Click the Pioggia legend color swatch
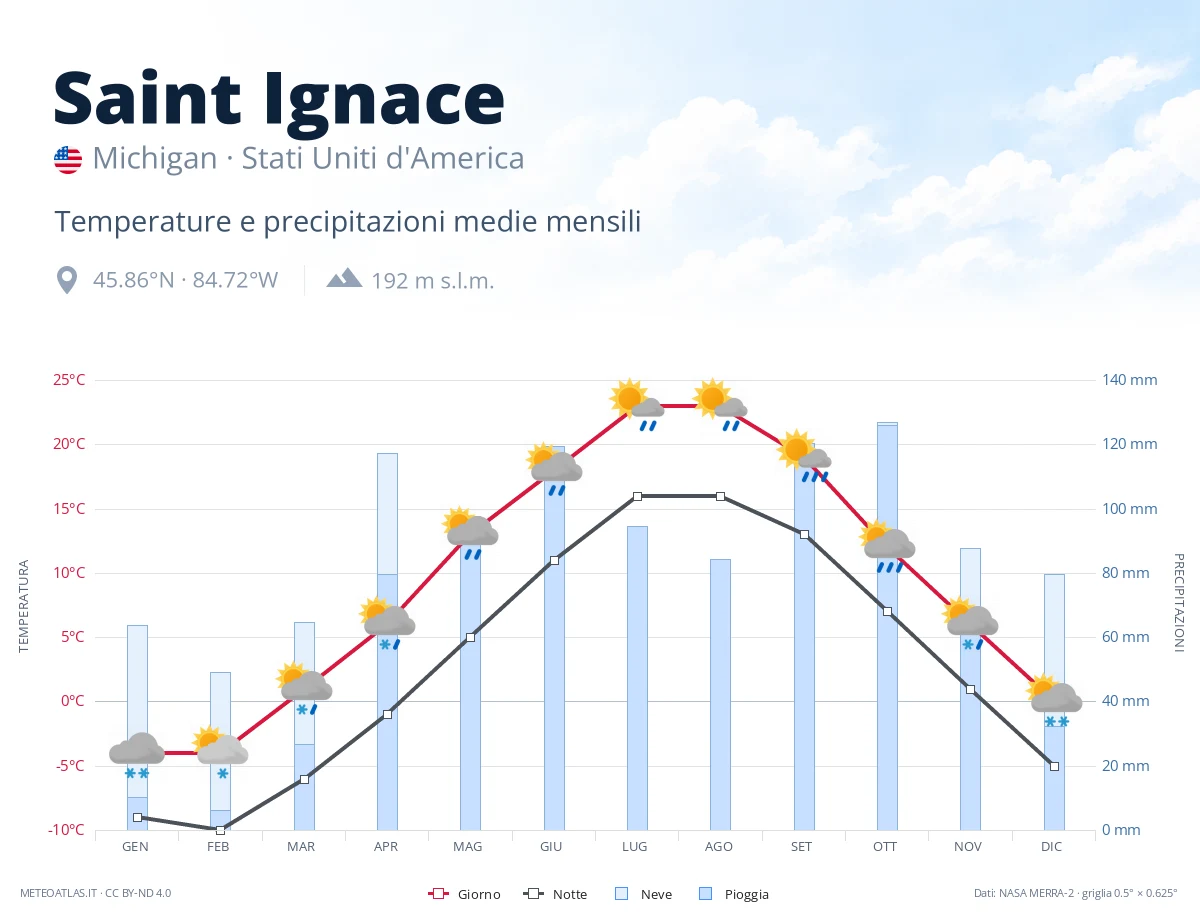This screenshot has width=1200, height=920. pos(707,894)
